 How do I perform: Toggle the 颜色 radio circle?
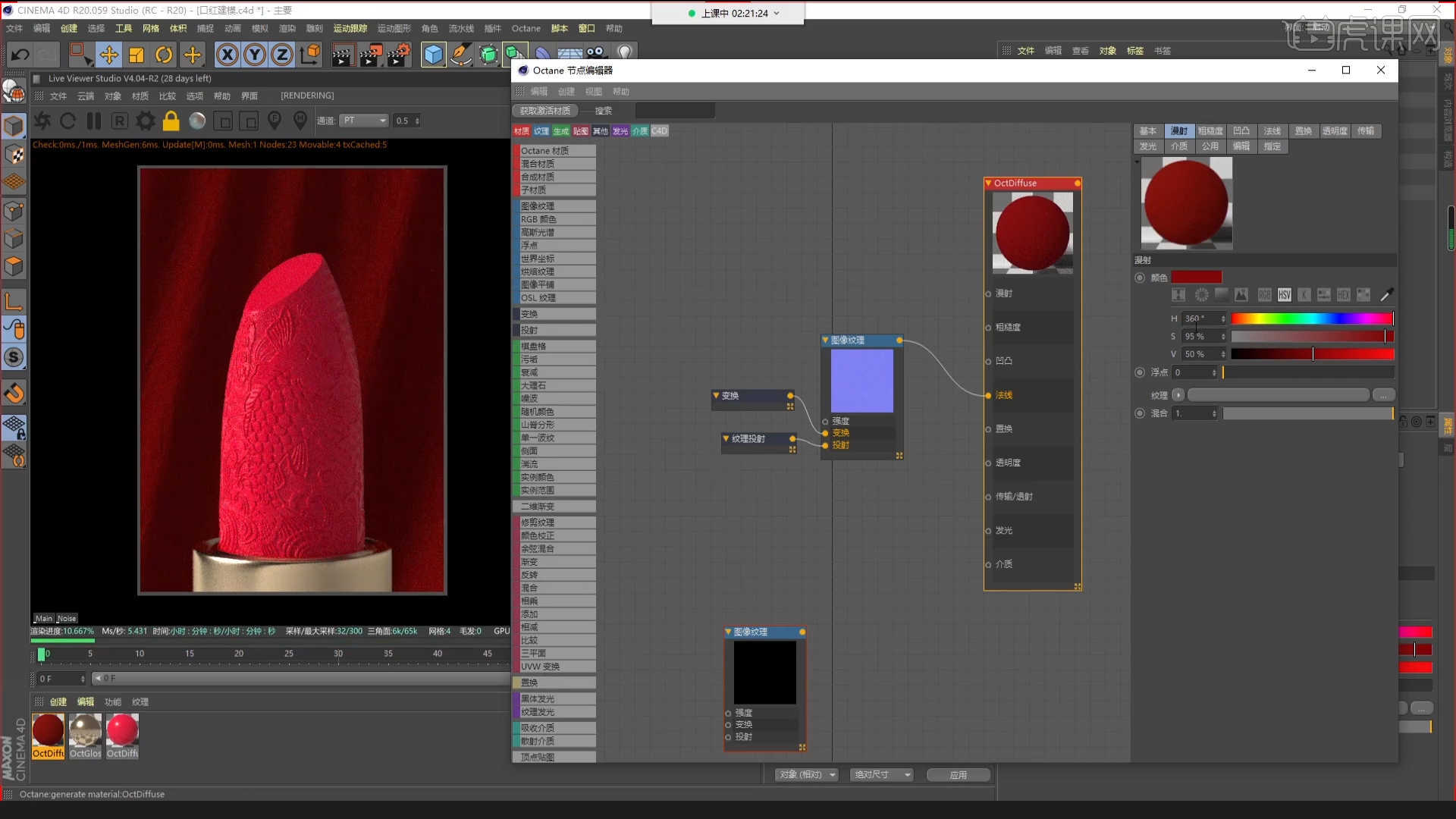point(1140,278)
